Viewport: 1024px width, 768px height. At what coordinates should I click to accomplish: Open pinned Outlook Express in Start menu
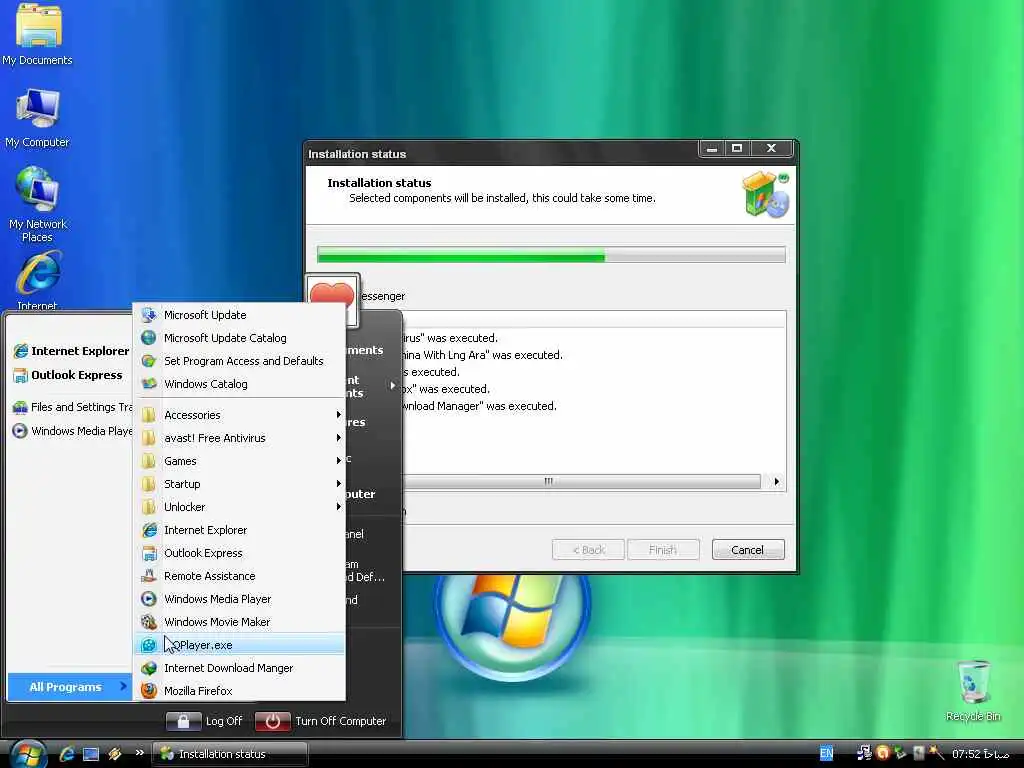click(68, 375)
